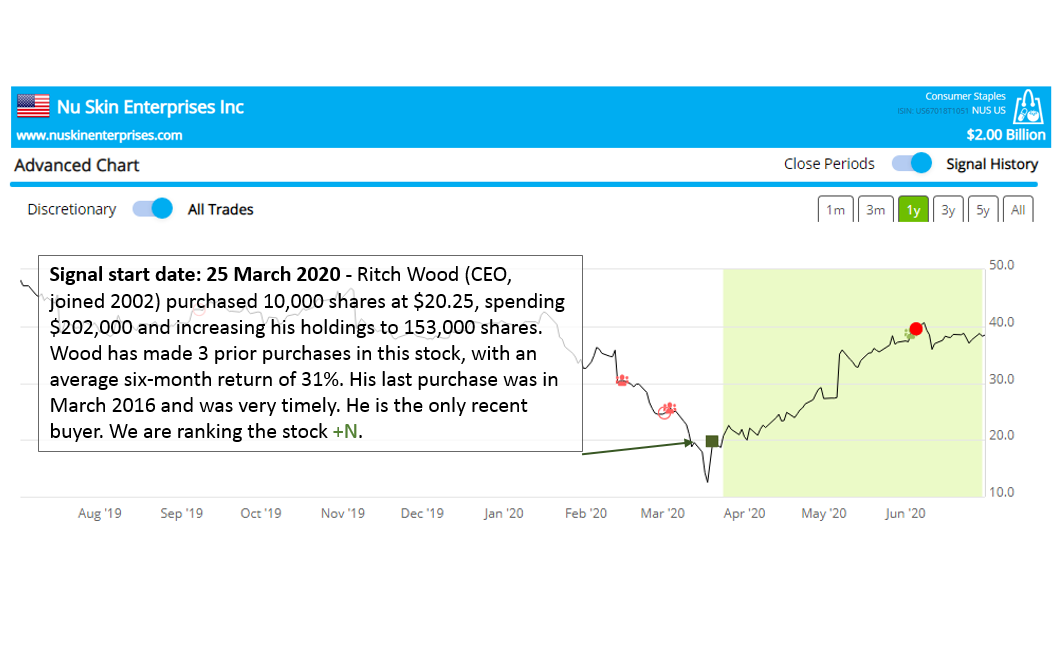Click the All Trades label
Screen dimensions: 1056x656
pos(221,209)
